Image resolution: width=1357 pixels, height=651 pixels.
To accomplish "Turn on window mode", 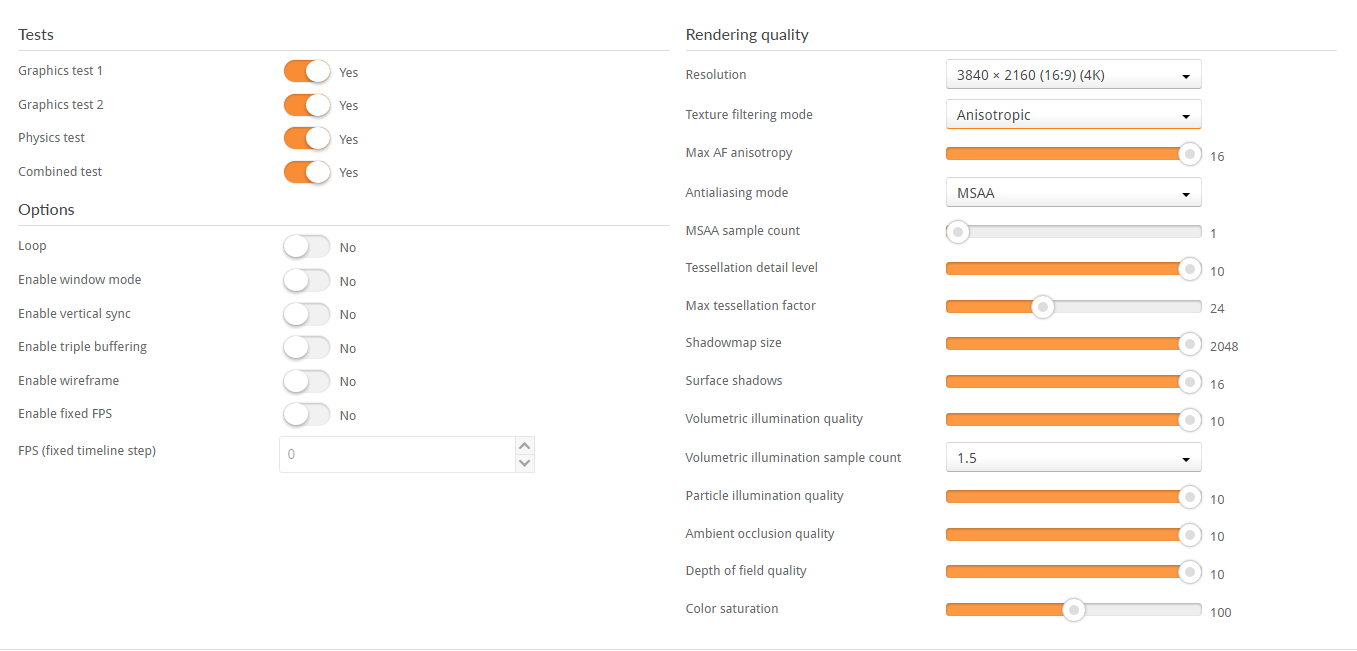I will [x=306, y=280].
